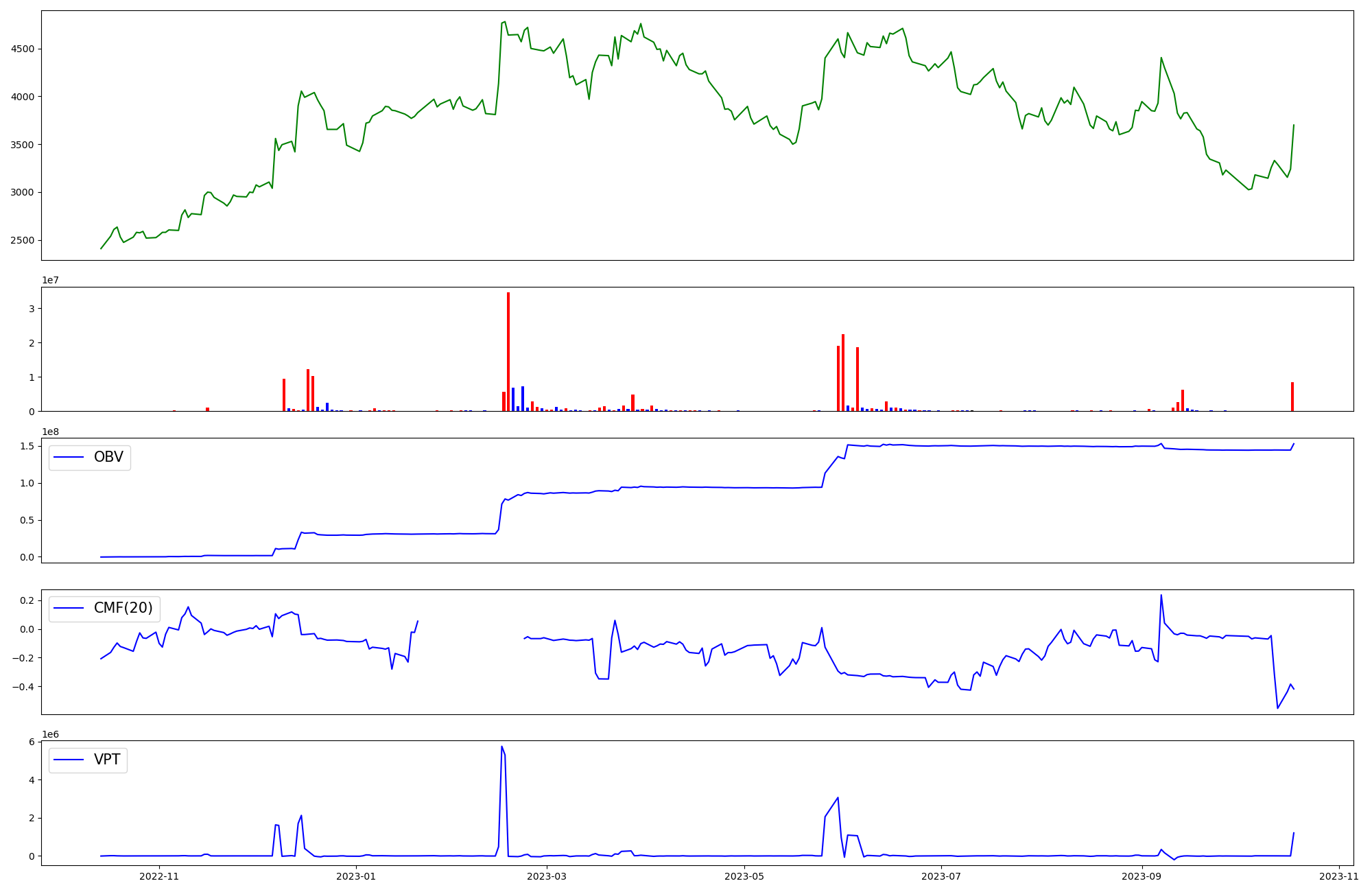Click the 2023-05 x-axis date label
The height and width of the screenshot is (892, 1372).
744,876
